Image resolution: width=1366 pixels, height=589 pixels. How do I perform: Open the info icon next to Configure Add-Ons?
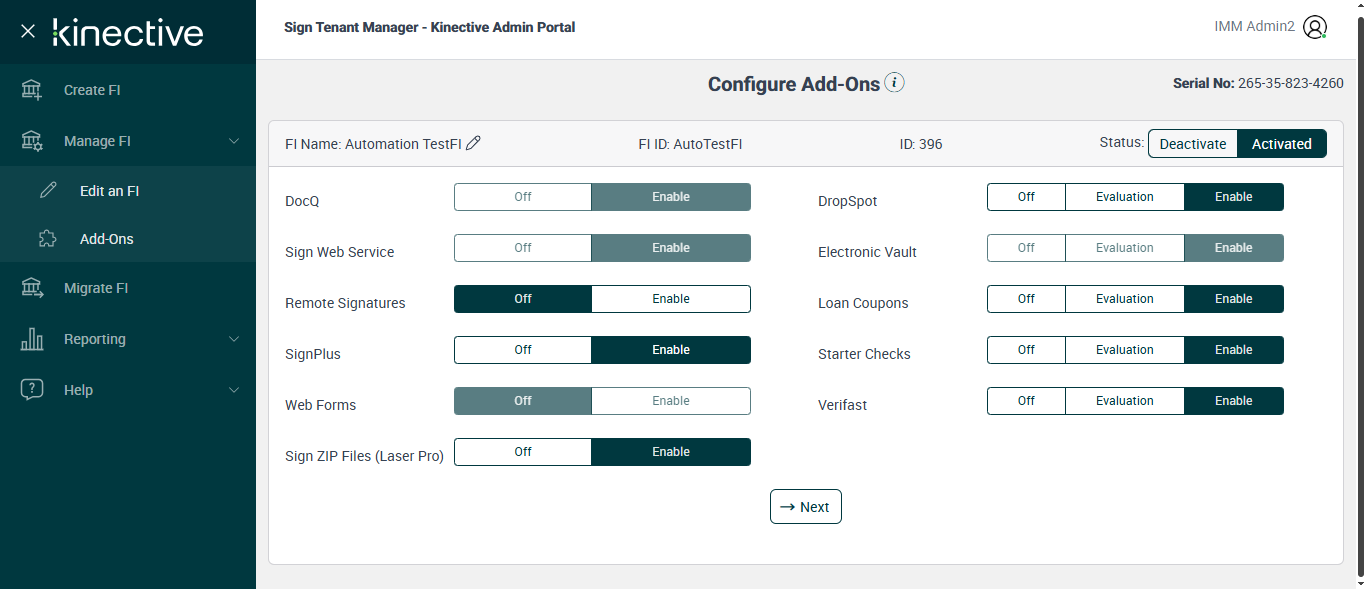point(895,83)
